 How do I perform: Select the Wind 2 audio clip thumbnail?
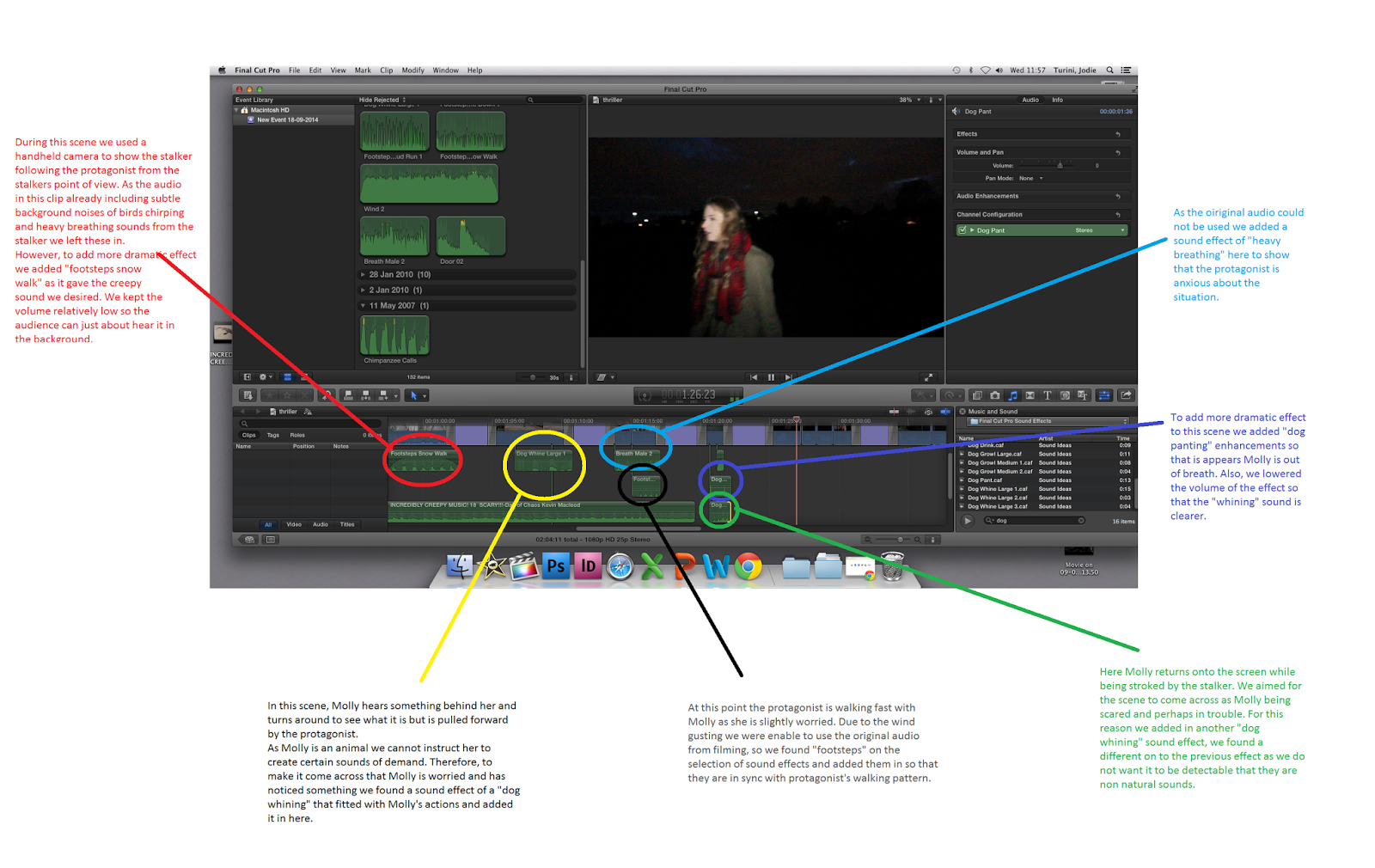click(x=429, y=183)
